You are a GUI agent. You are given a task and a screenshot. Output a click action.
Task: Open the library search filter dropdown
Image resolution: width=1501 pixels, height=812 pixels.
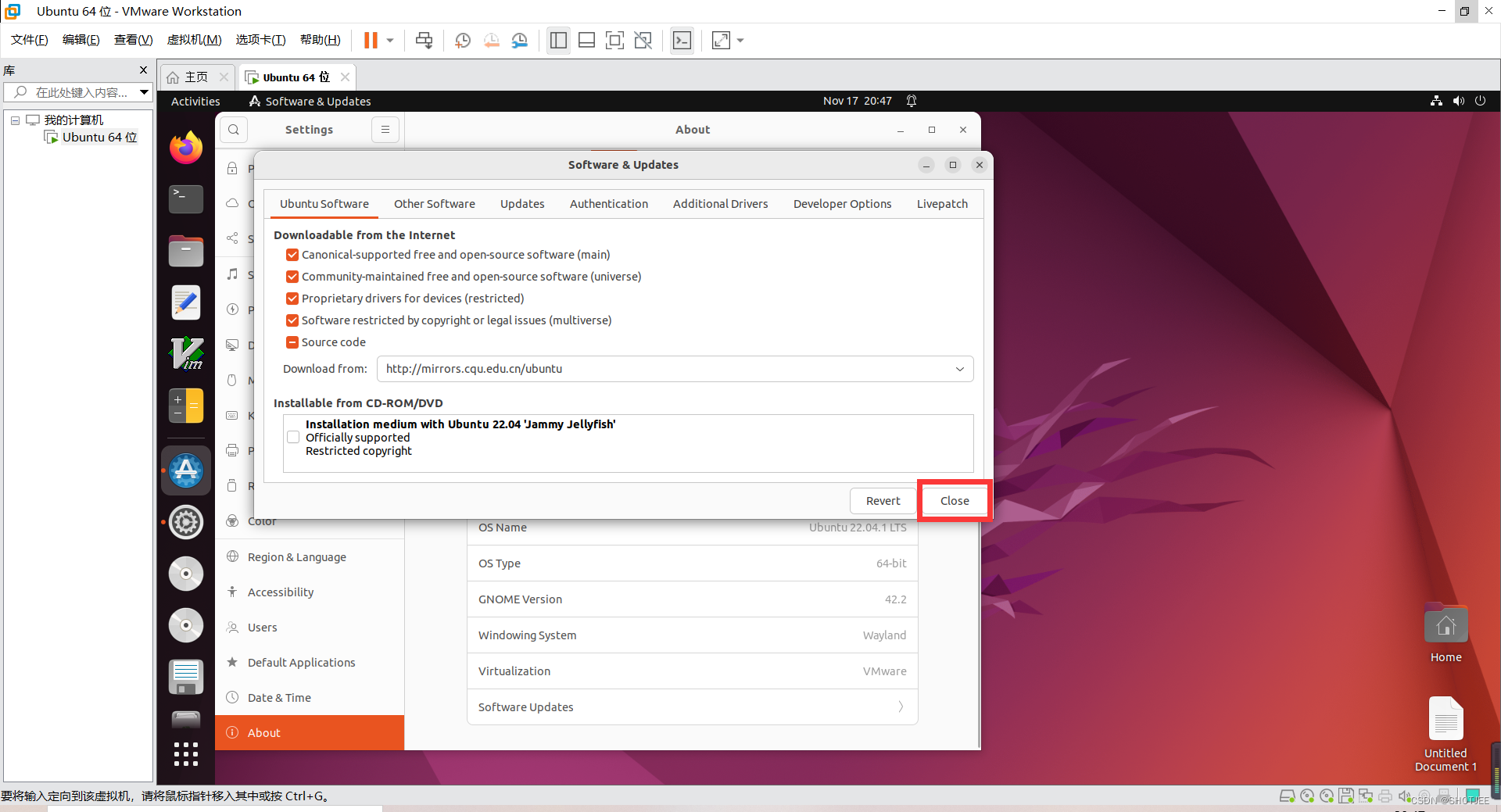point(144,92)
